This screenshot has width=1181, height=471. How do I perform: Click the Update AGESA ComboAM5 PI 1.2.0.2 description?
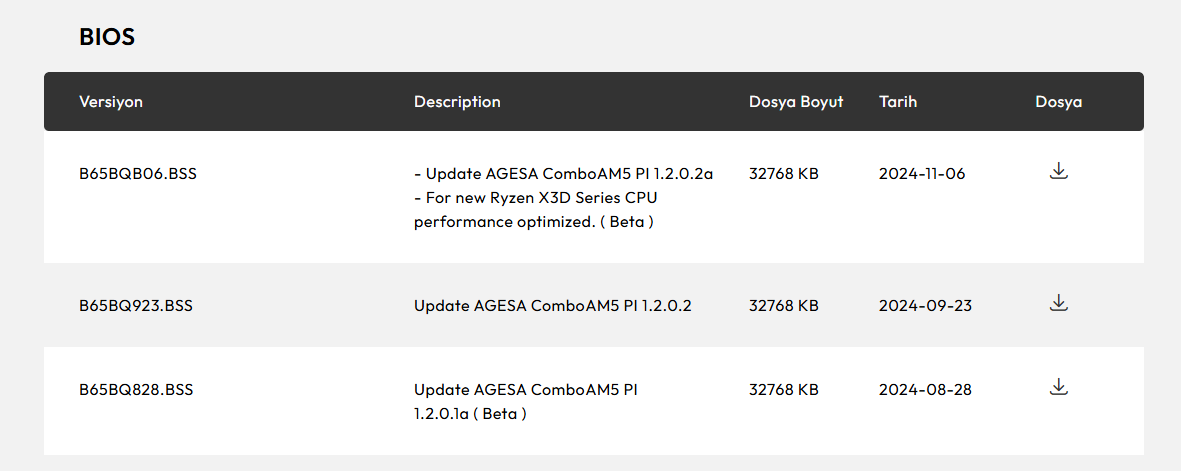pyautogui.click(x=553, y=306)
